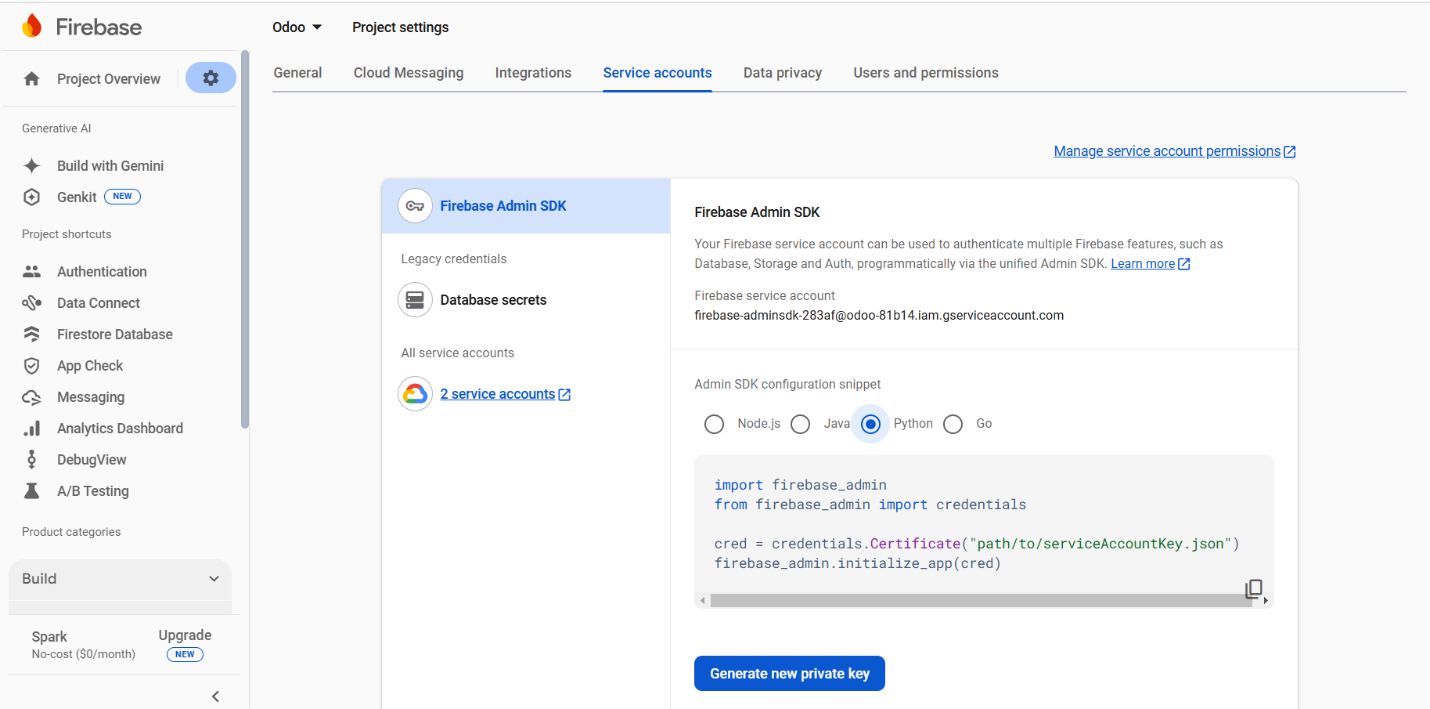
Task: Open the Users and permissions tab
Action: [x=925, y=73]
